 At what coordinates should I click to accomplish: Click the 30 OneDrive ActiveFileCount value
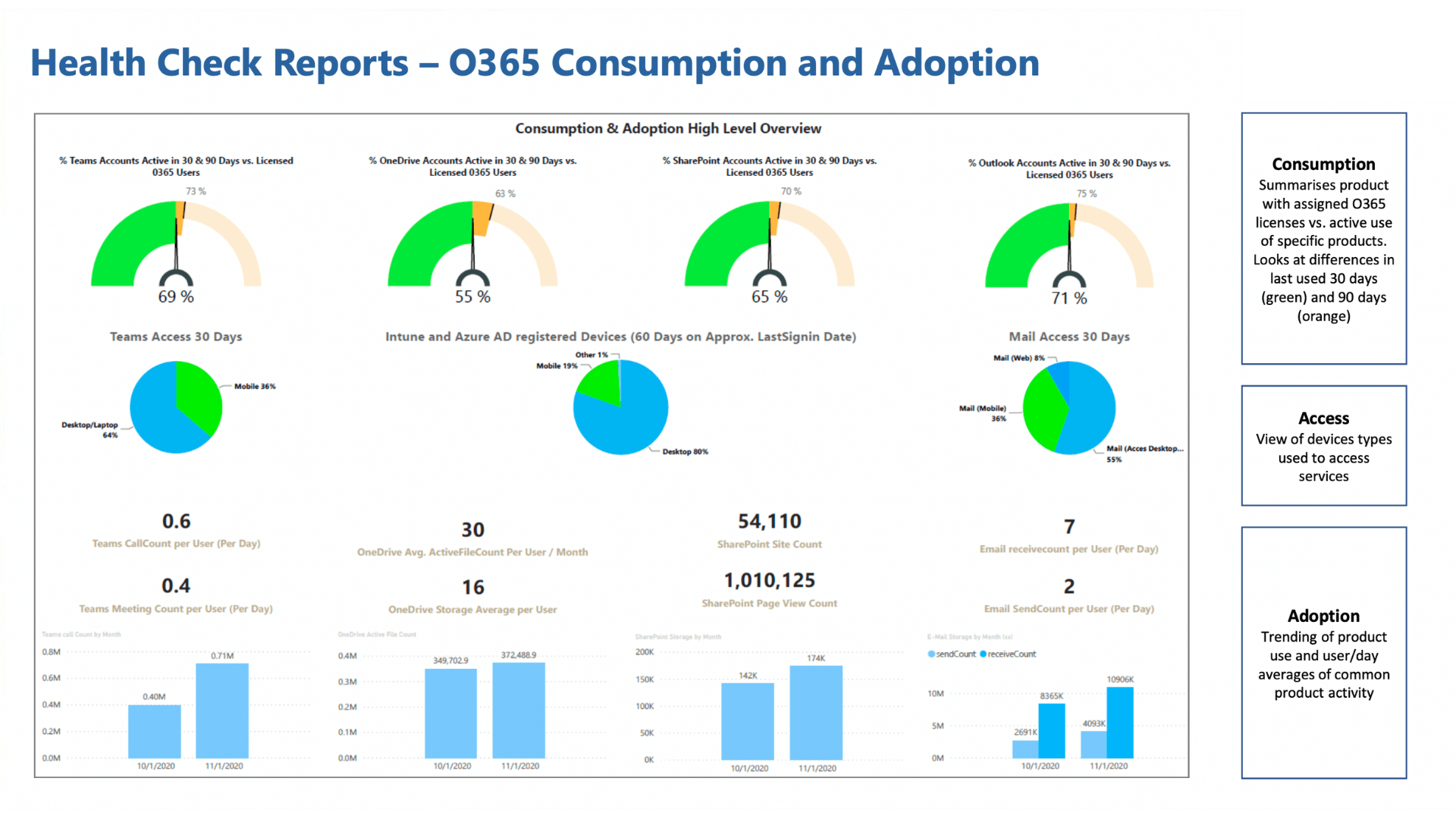[472, 529]
